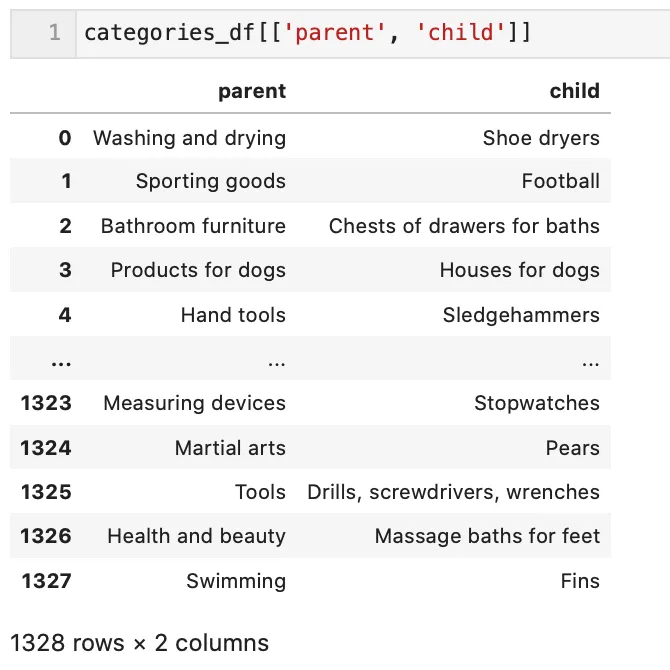Select row index 0
This screenshot has height=670, width=670.
tap(65, 138)
